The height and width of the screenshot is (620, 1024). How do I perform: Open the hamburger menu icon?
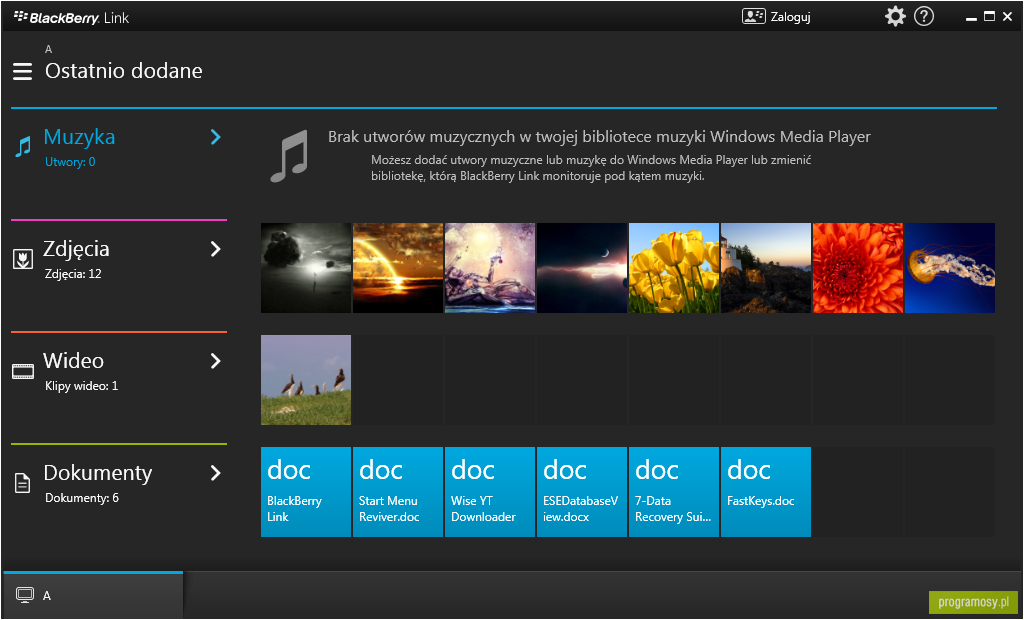[x=22, y=71]
